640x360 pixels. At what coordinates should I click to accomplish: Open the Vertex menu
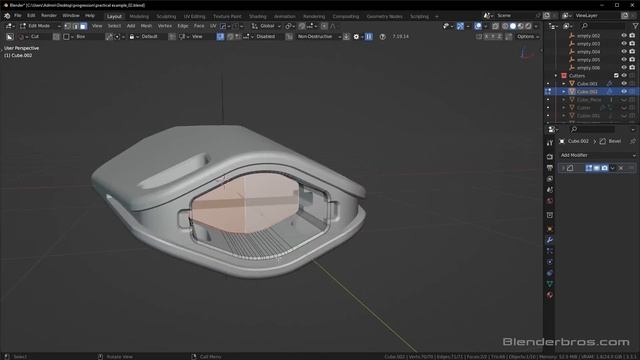164,26
